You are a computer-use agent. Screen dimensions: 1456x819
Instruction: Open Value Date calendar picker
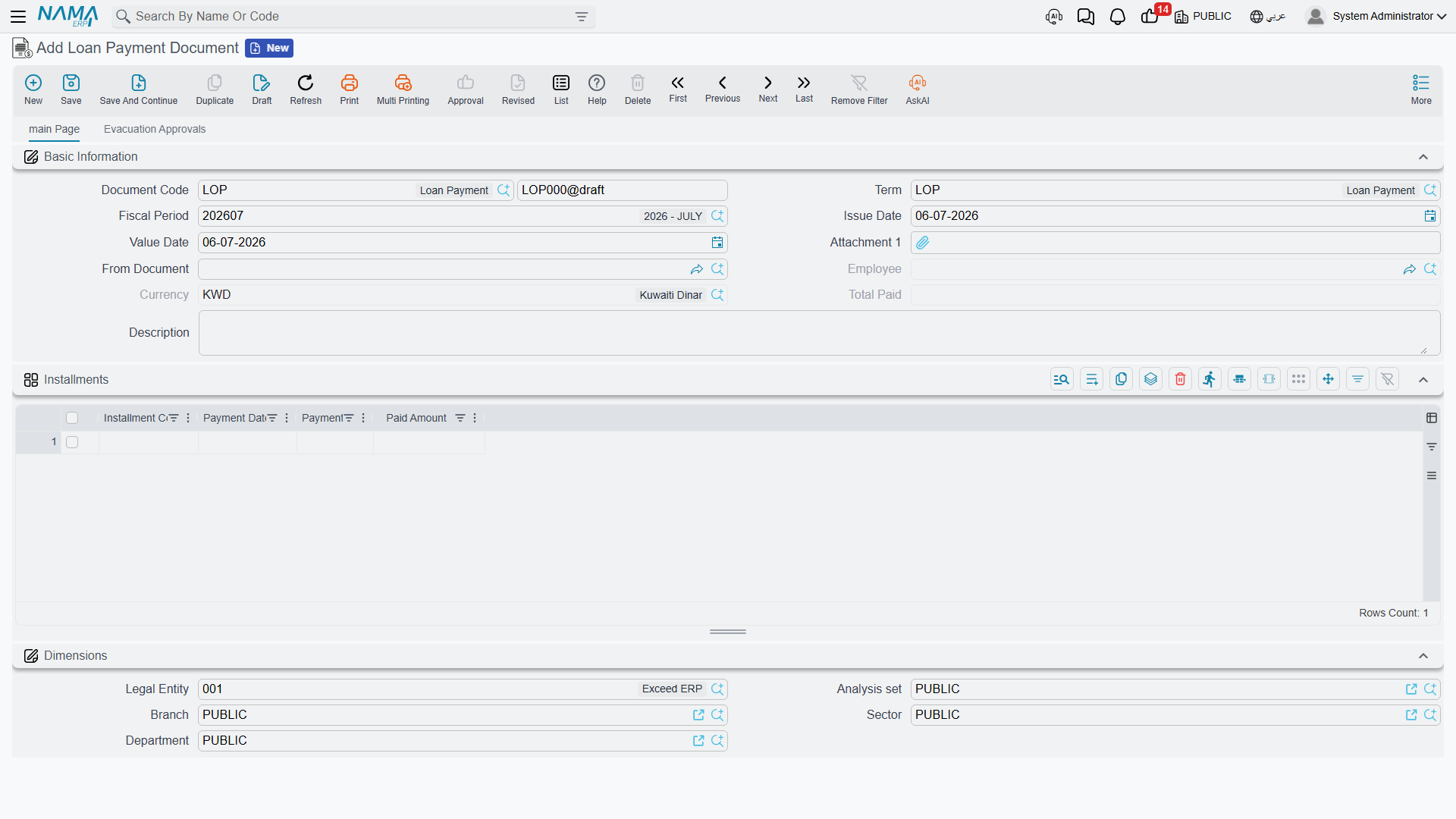tap(717, 243)
